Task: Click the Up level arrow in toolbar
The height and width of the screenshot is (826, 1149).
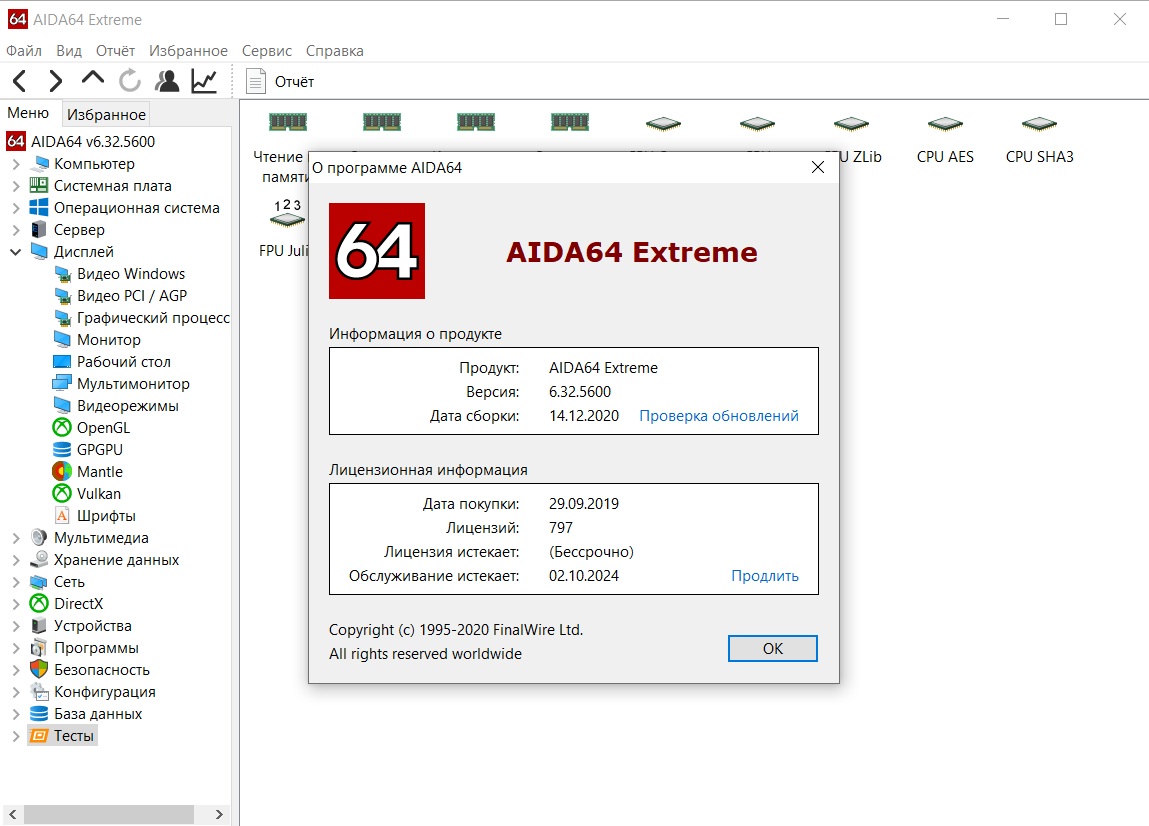Action: tap(93, 79)
